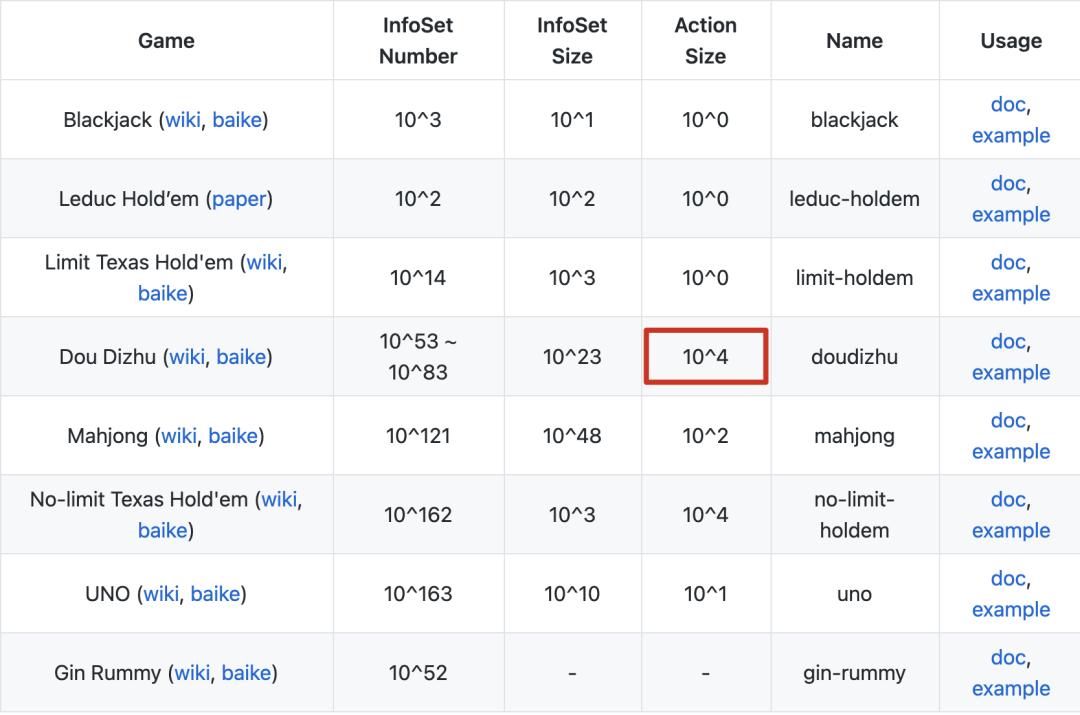Screen dimensions: 1080x715
Task: Open the Dou Dizhu baike link
Action: (x=241, y=357)
